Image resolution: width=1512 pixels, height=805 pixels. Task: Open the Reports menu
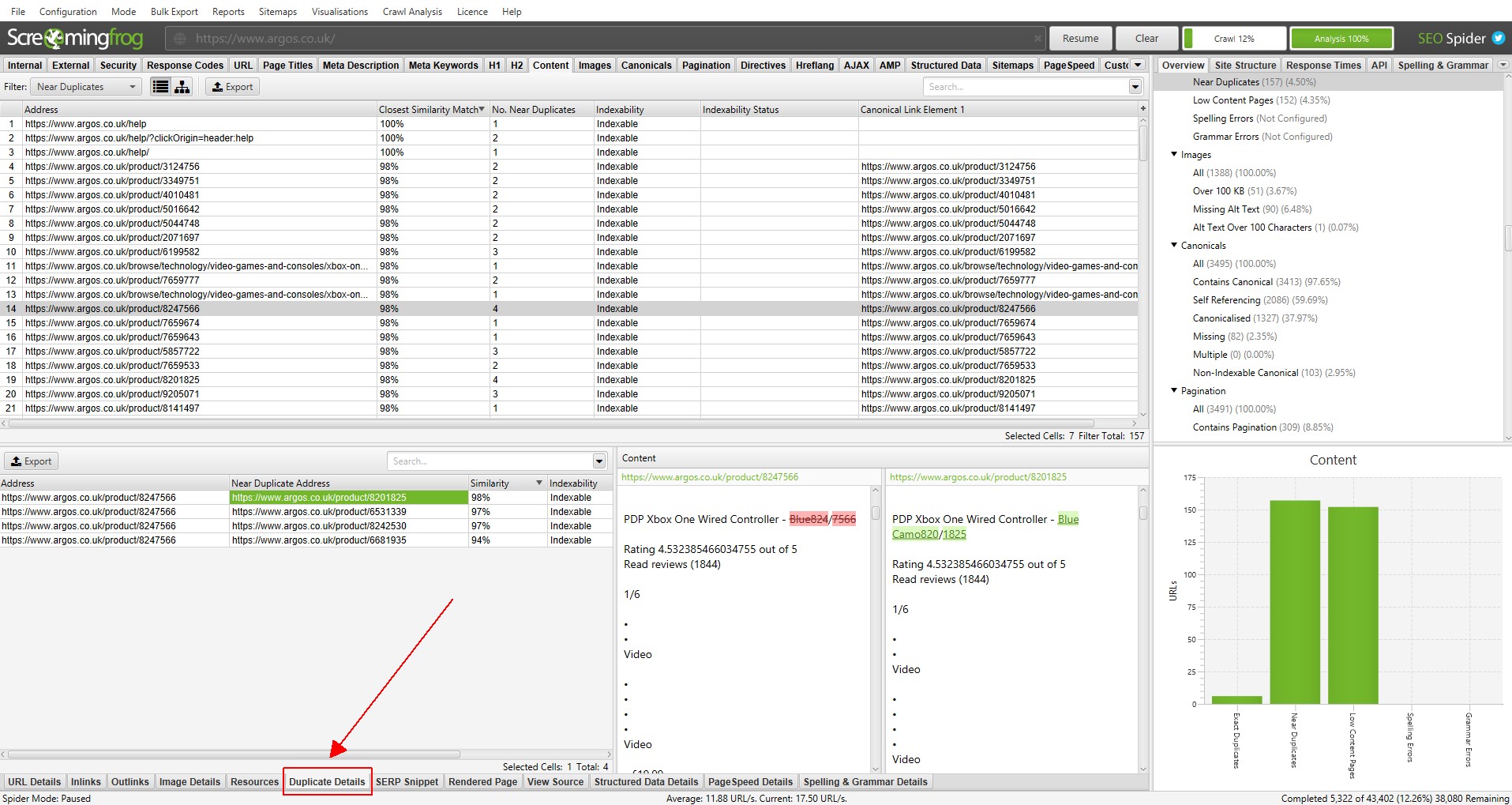pos(227,11)
